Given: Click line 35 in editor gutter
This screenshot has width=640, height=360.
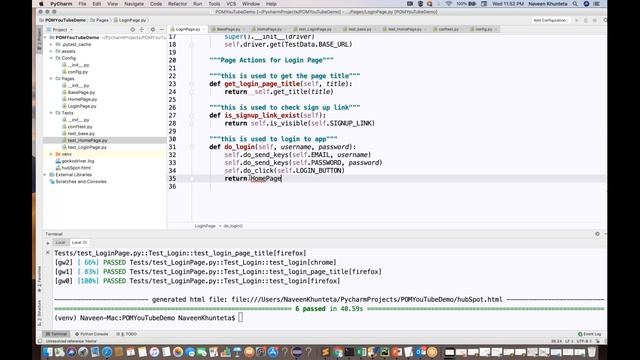Looking at the screenshot, I should (172, 178).
